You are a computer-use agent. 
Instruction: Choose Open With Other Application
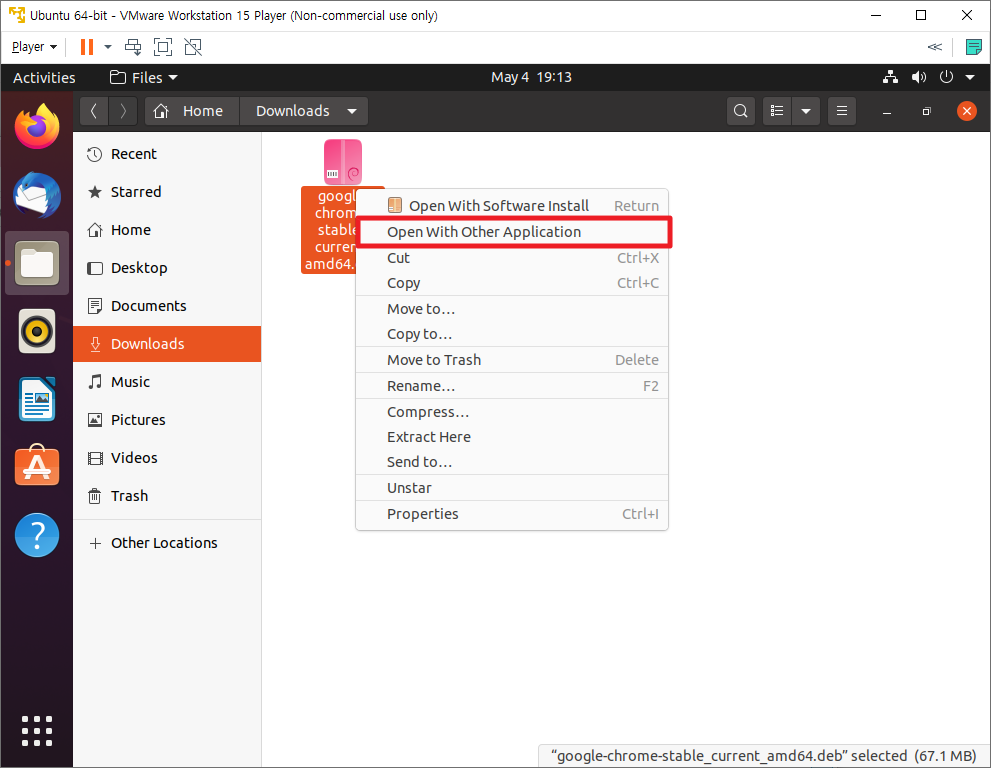coord(512,232)
